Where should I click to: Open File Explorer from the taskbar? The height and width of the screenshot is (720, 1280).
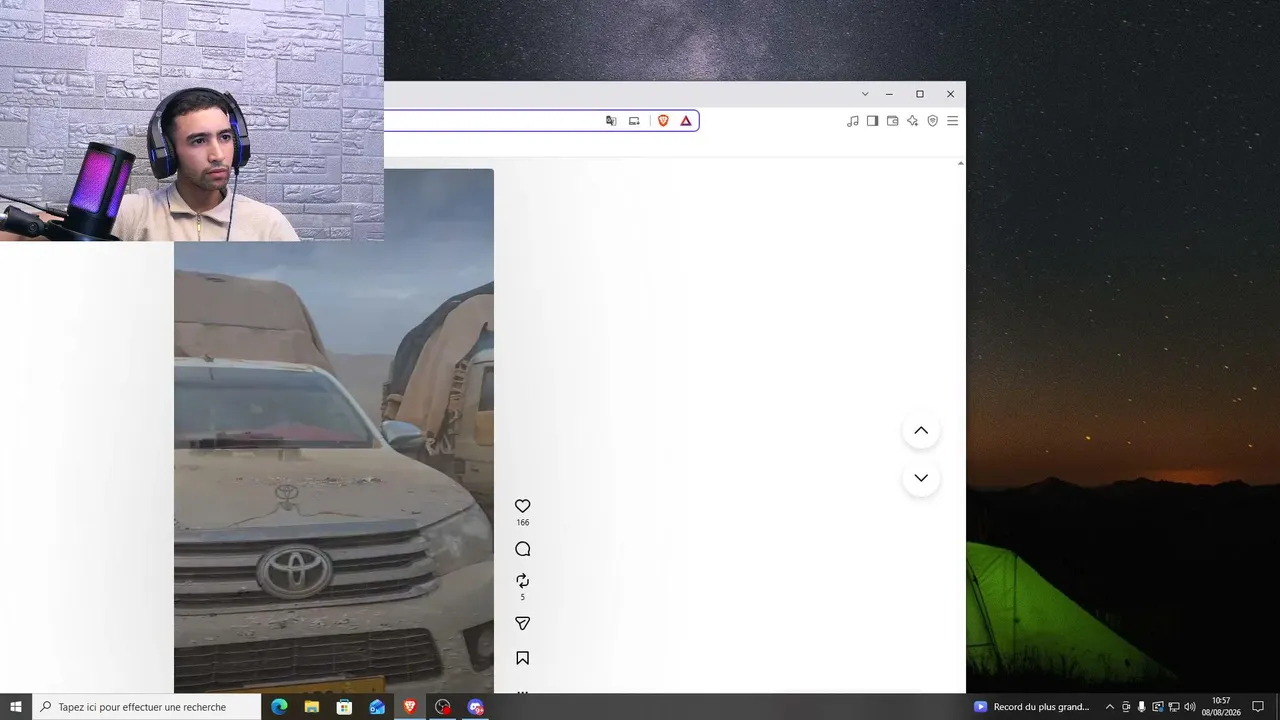pyautogui.click(x=312, y=707)
